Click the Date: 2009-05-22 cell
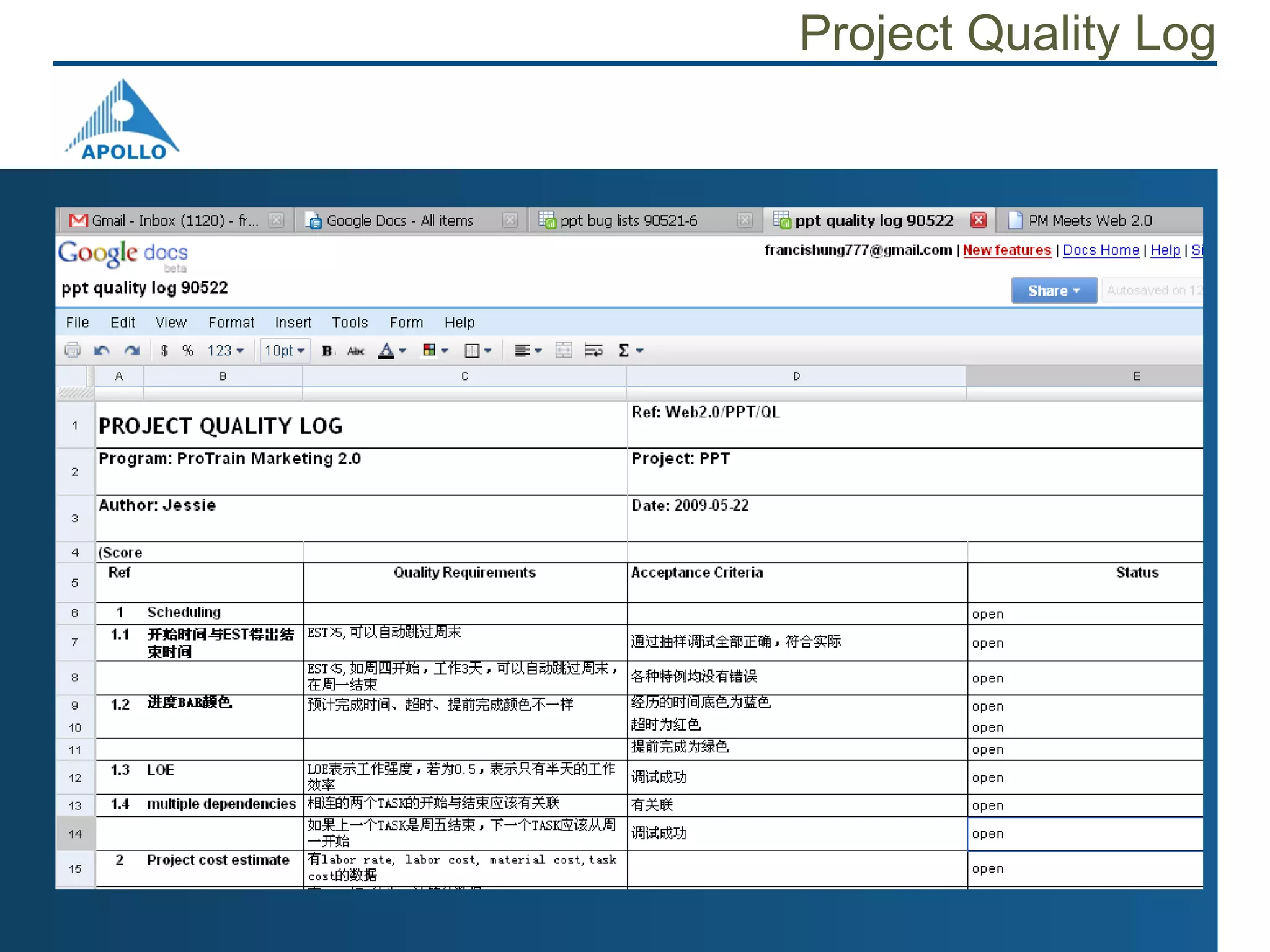 point(915,518)
